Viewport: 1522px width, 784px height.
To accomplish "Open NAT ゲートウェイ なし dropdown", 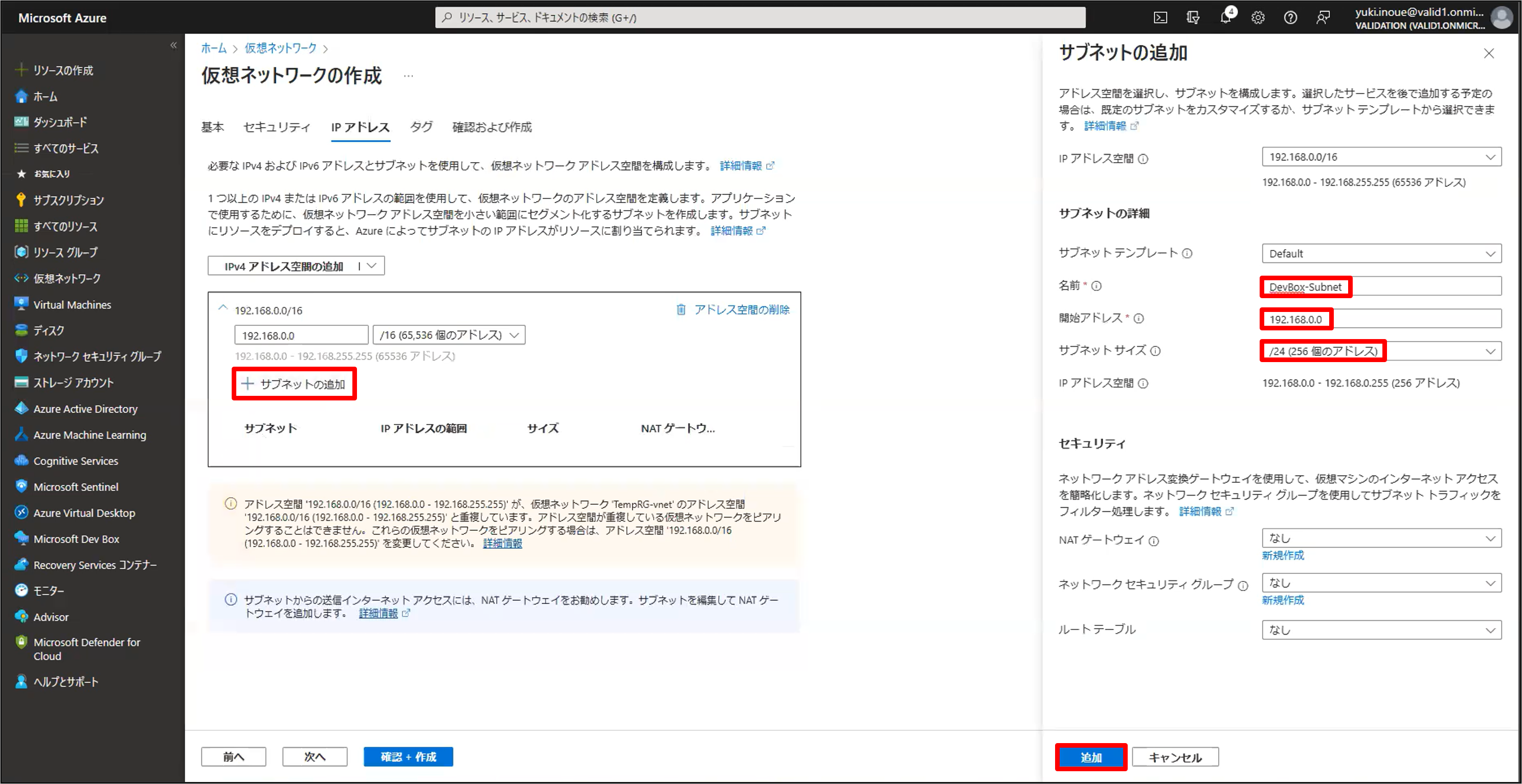I will coord(1381,537).
